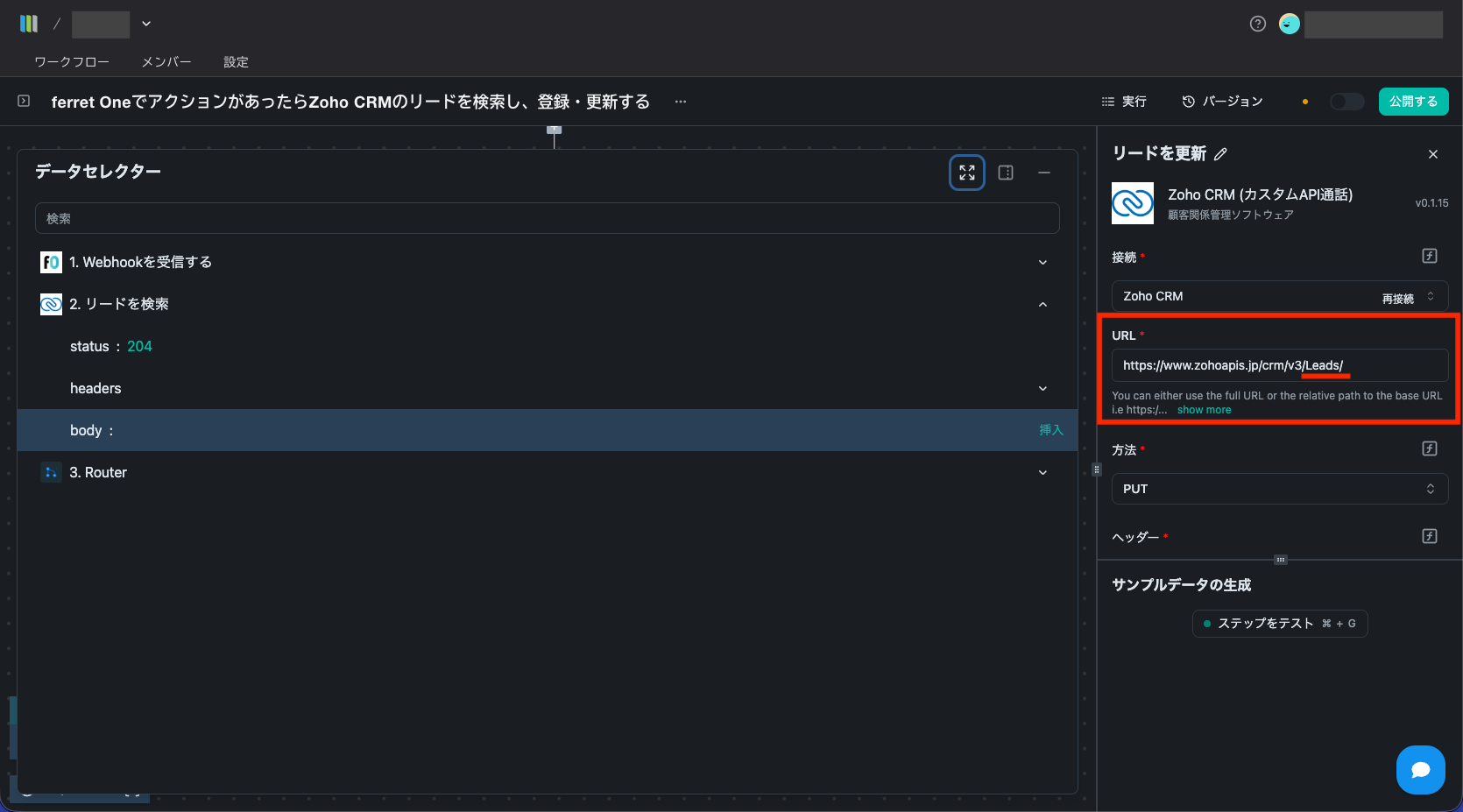Click 再接続 to reconnect Zoho CRM
This screenshot has width=1463, height=812.
tap(1398, 299)
